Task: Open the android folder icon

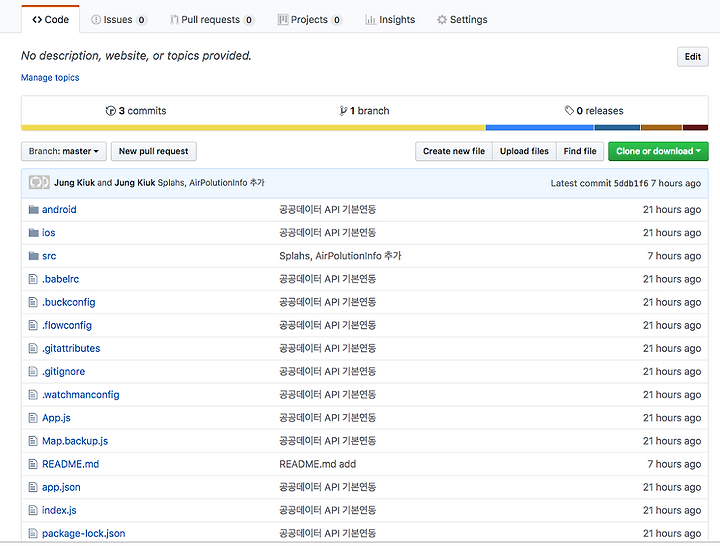Action: pyautogui.click(x=33, y=210)
